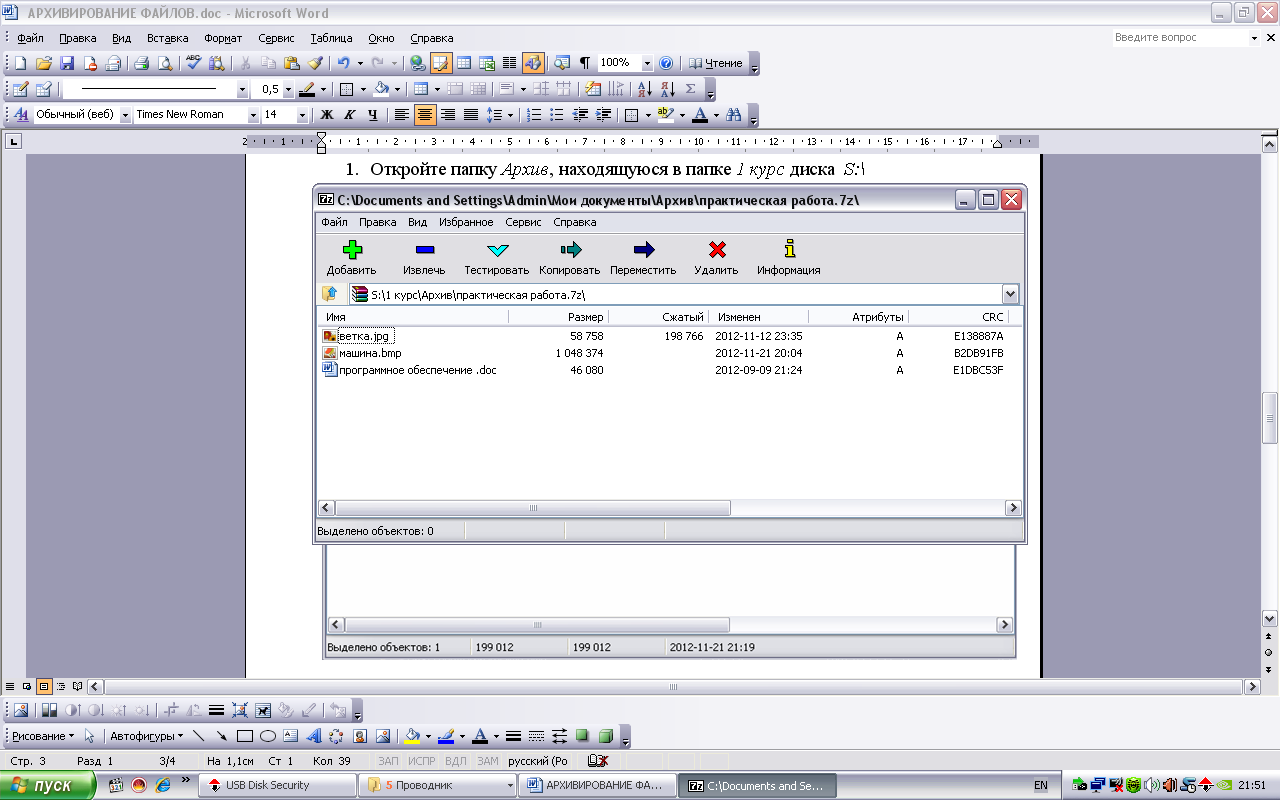Click the пуск Start button

click(47, 785)
